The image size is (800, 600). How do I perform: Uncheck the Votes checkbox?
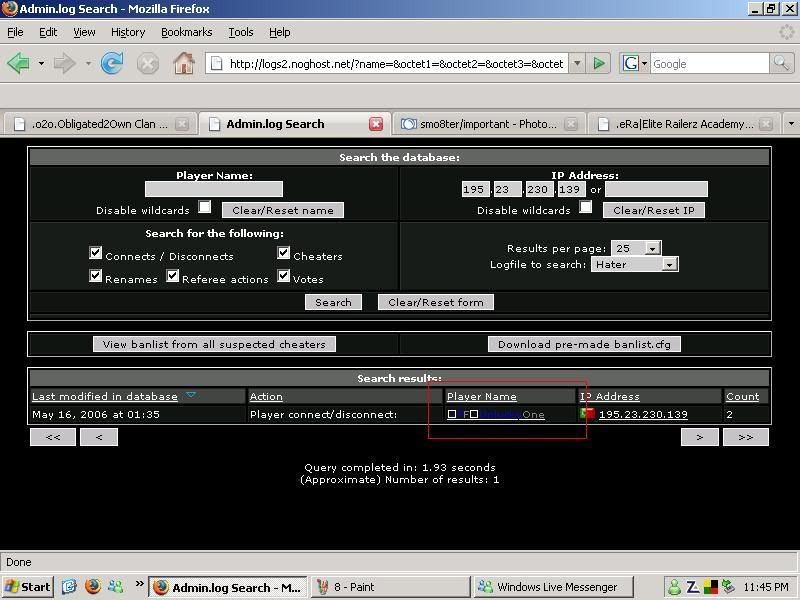284,276
